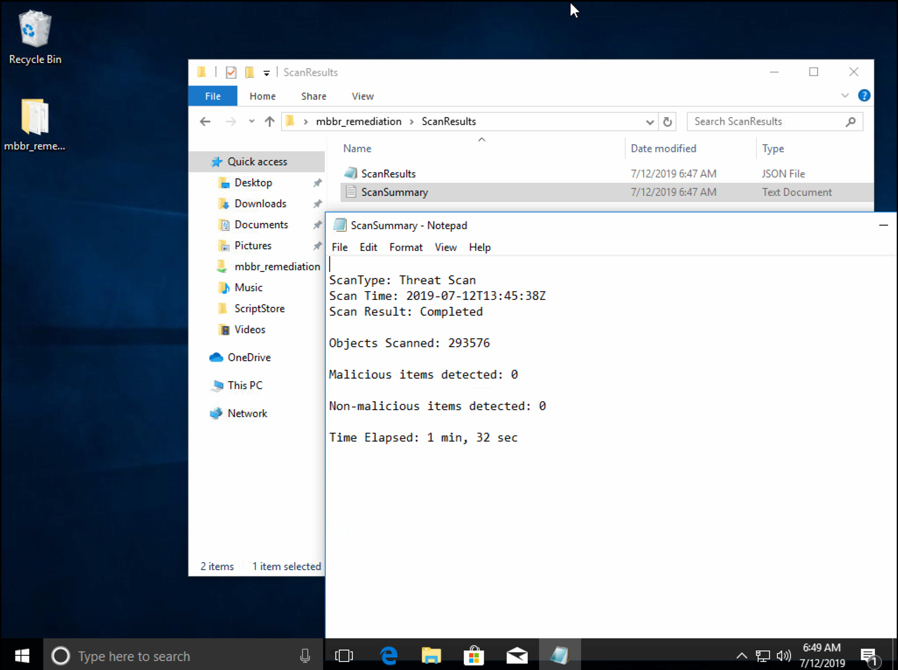Viewport: 898px width, 670px height.
Task: Click the Properties icon in the Explorer quick access toolbar
Action: coord(231,72)
